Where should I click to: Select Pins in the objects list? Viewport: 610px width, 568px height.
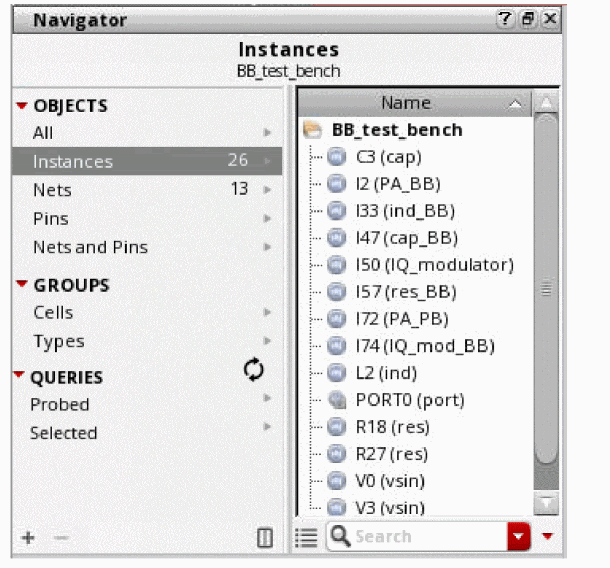(51, 218)
